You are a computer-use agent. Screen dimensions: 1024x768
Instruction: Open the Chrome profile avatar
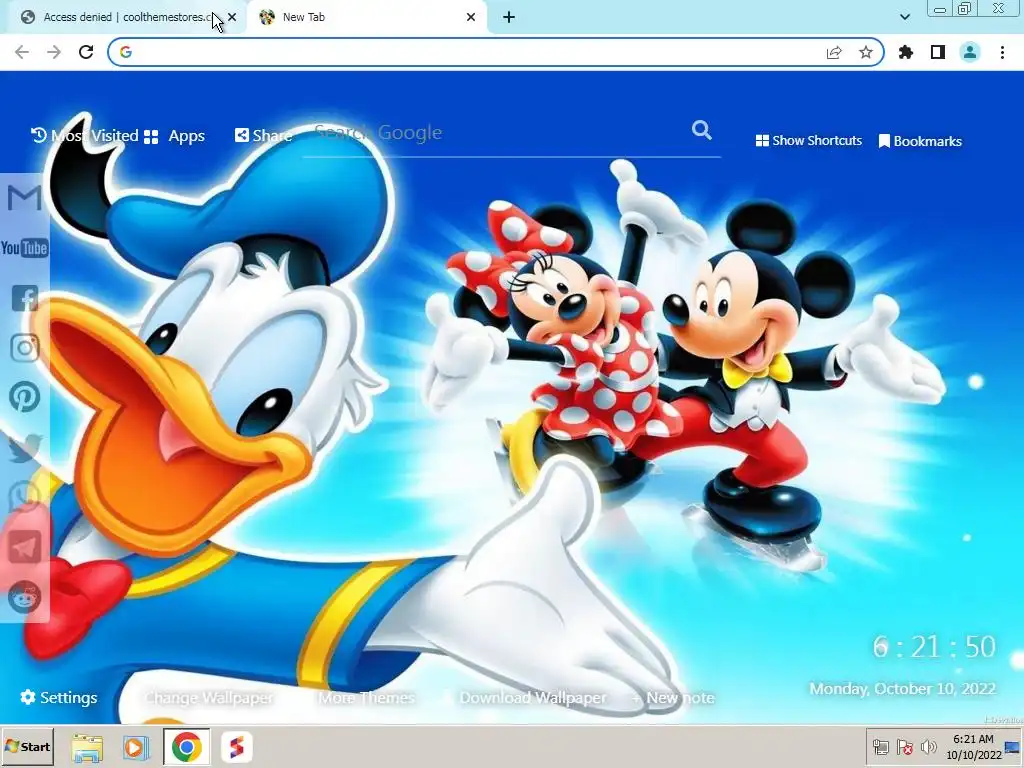click(x=970, y=52)
